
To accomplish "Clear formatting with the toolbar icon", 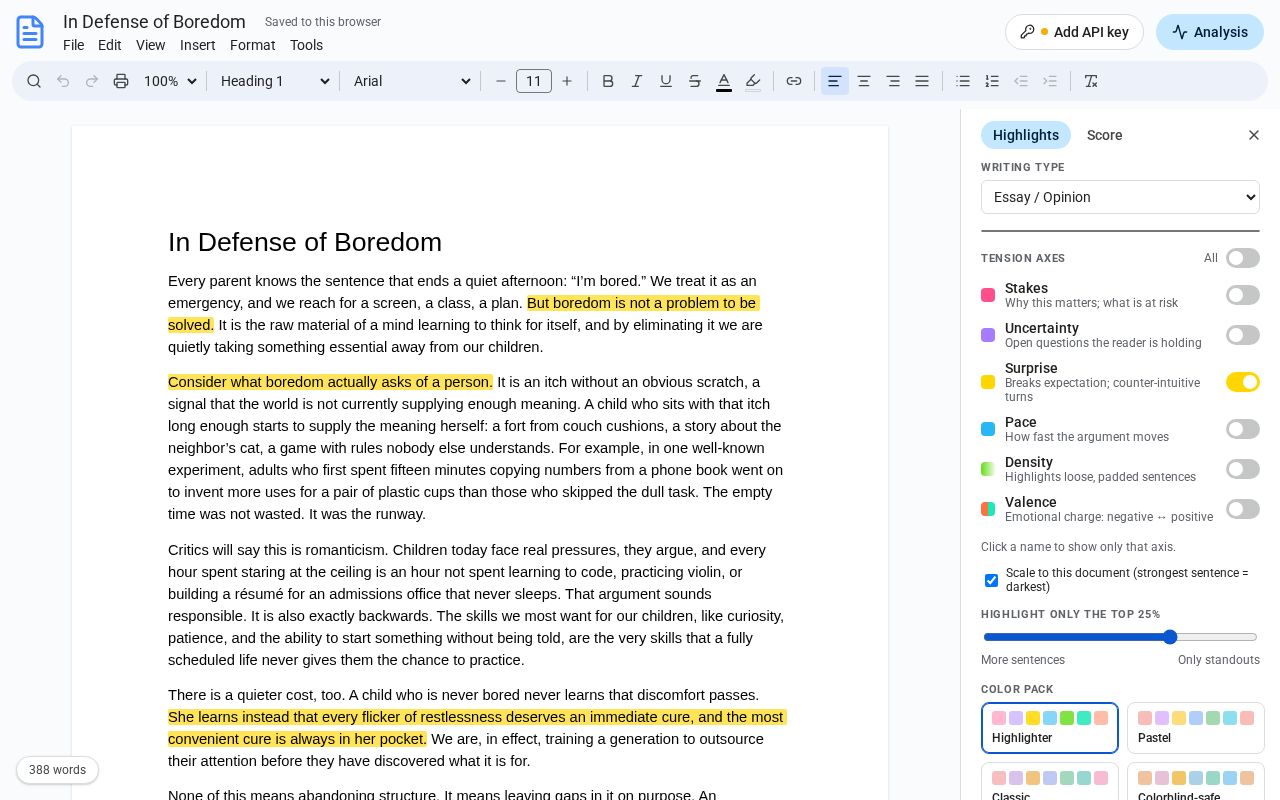I will (1091, 81).
